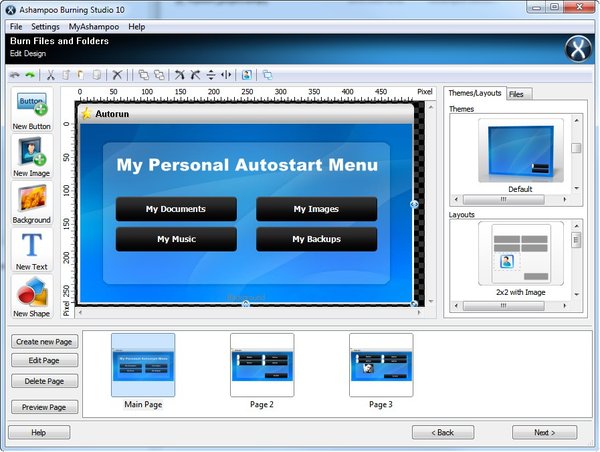Select the New Image tool
The height and width of the screenshot is (452, 600).
click(32, 158)
